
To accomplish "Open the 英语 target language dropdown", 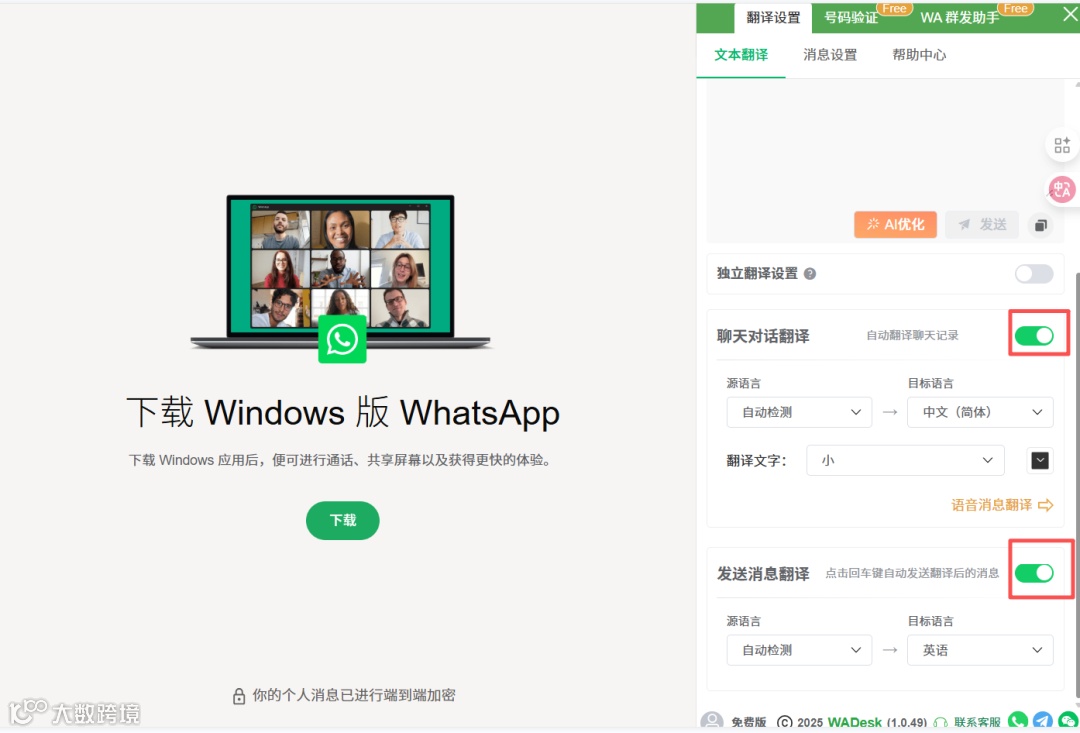I will coord(980,650).
